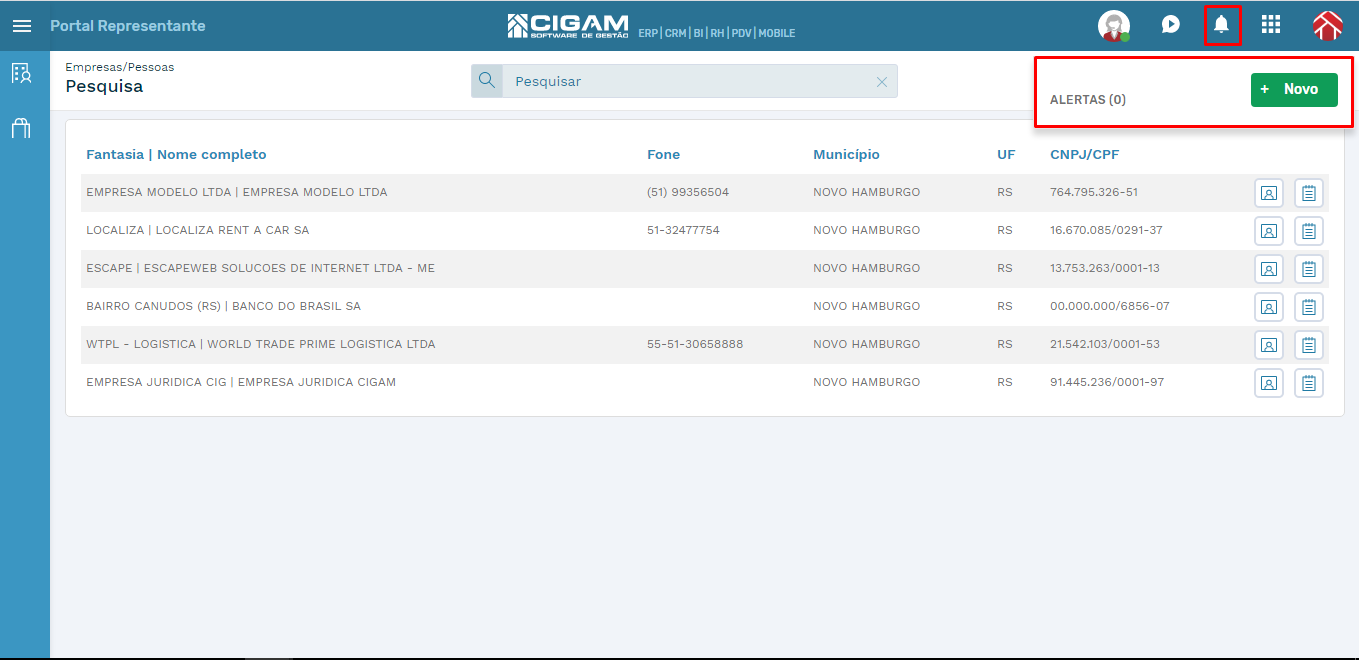
Task: Click the search magnifier button
Action: click(x=487, y=81)
